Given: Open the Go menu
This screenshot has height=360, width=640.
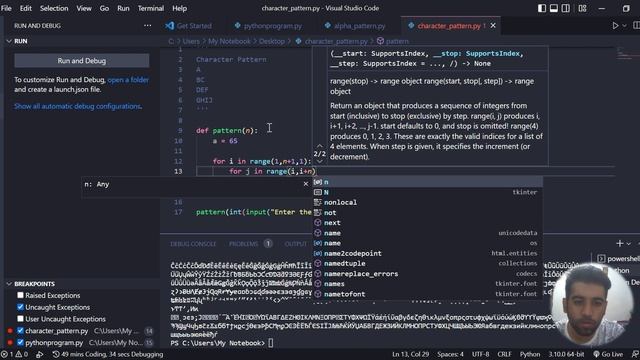Looking at the screenshot, I should (x=104, y=8).
